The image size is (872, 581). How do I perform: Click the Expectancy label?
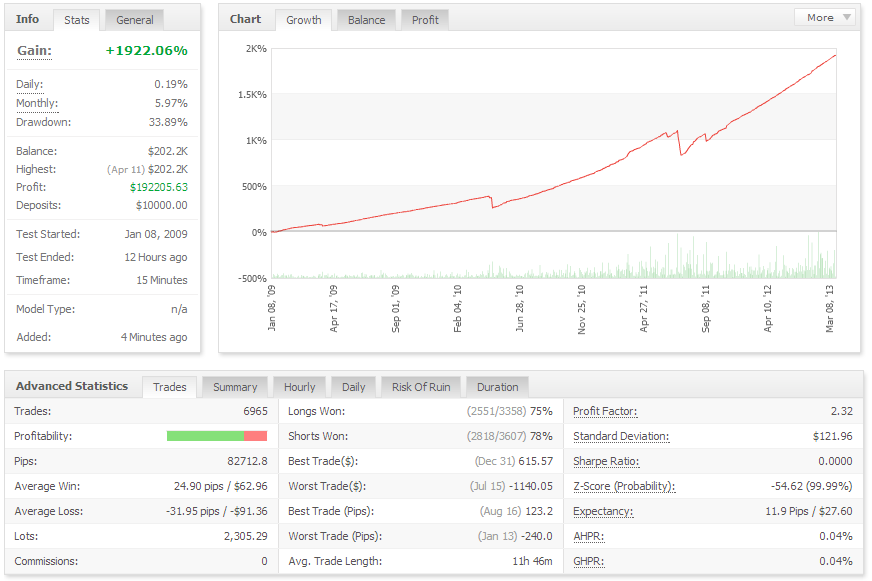[x=603, y=512]
